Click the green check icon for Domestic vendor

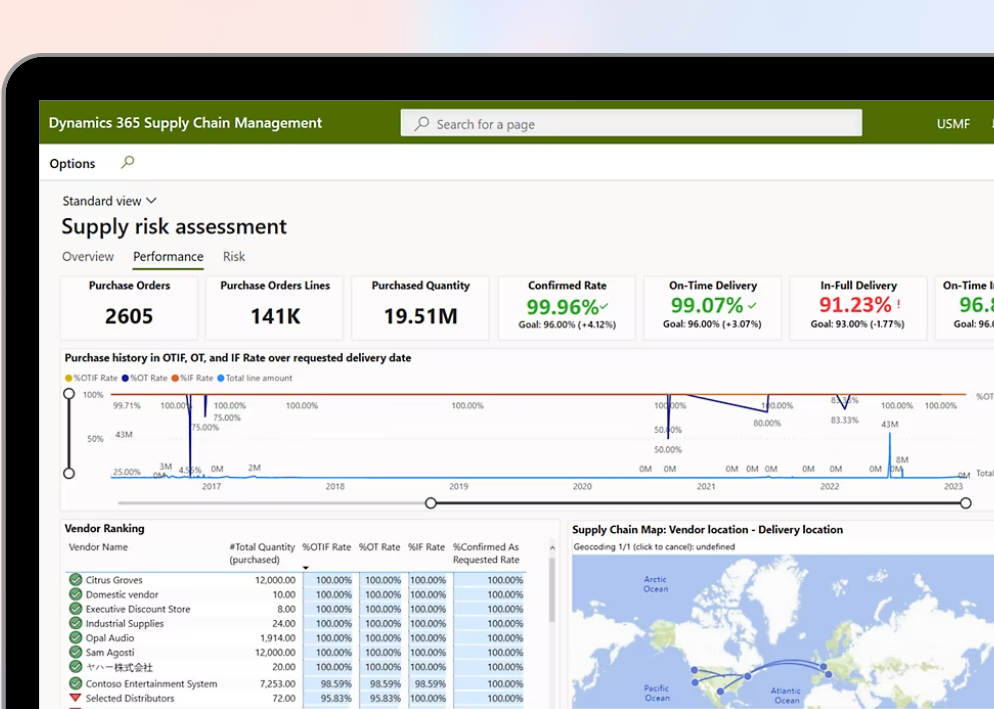click(75, 594)
